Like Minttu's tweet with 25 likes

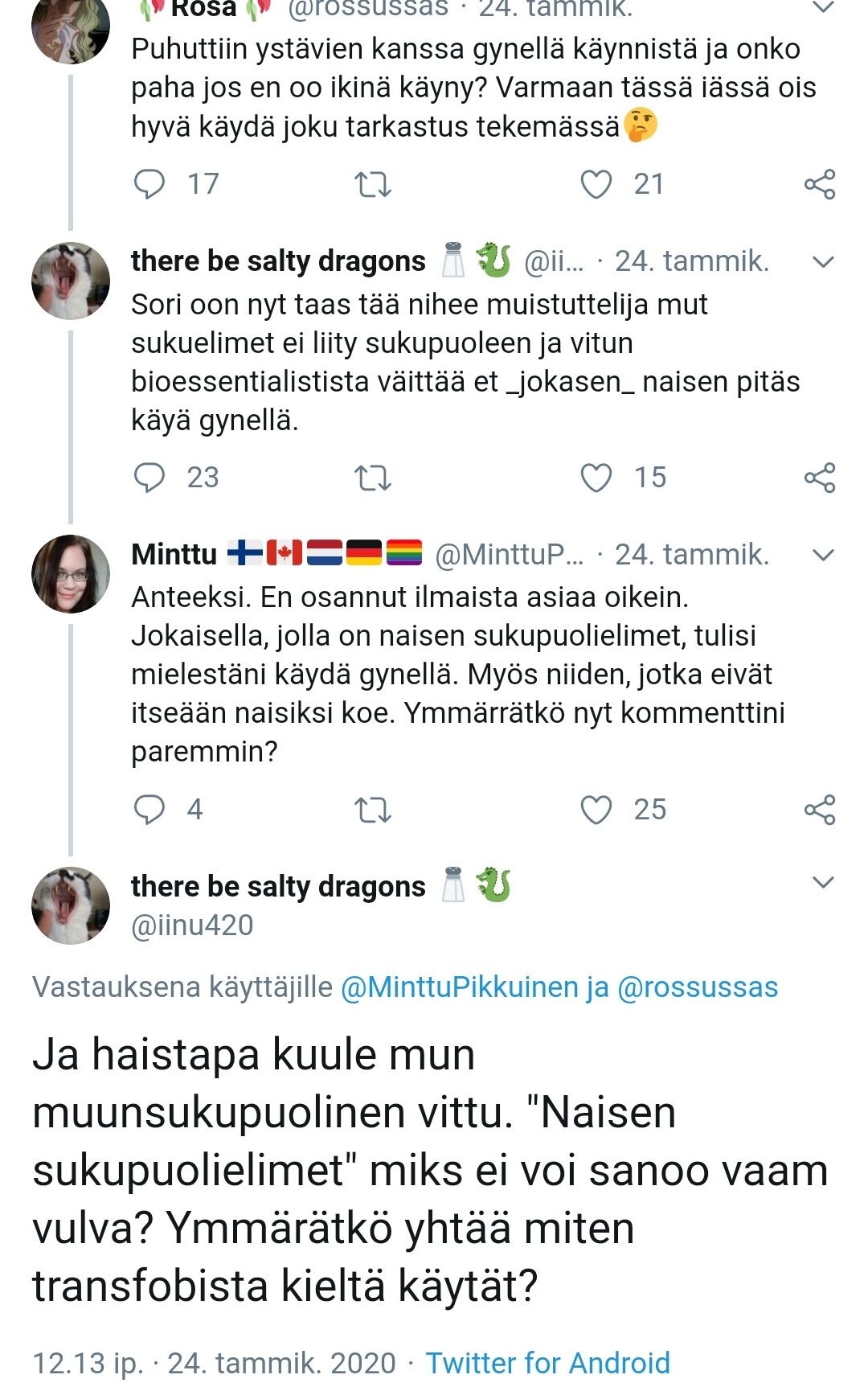[596, 810]
